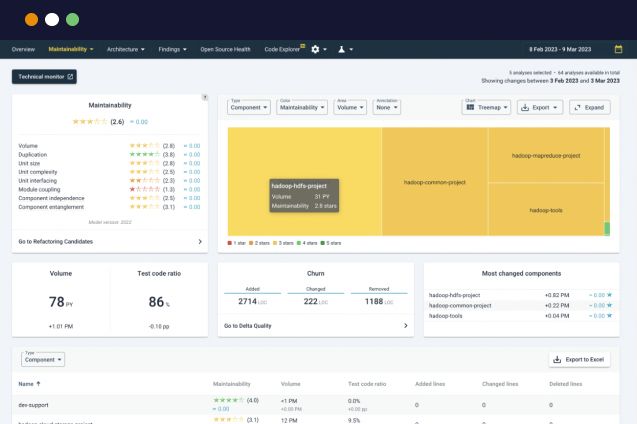
Task: Click the Duplication metric row
Action: pyautogui.click(x=109, y=154)
